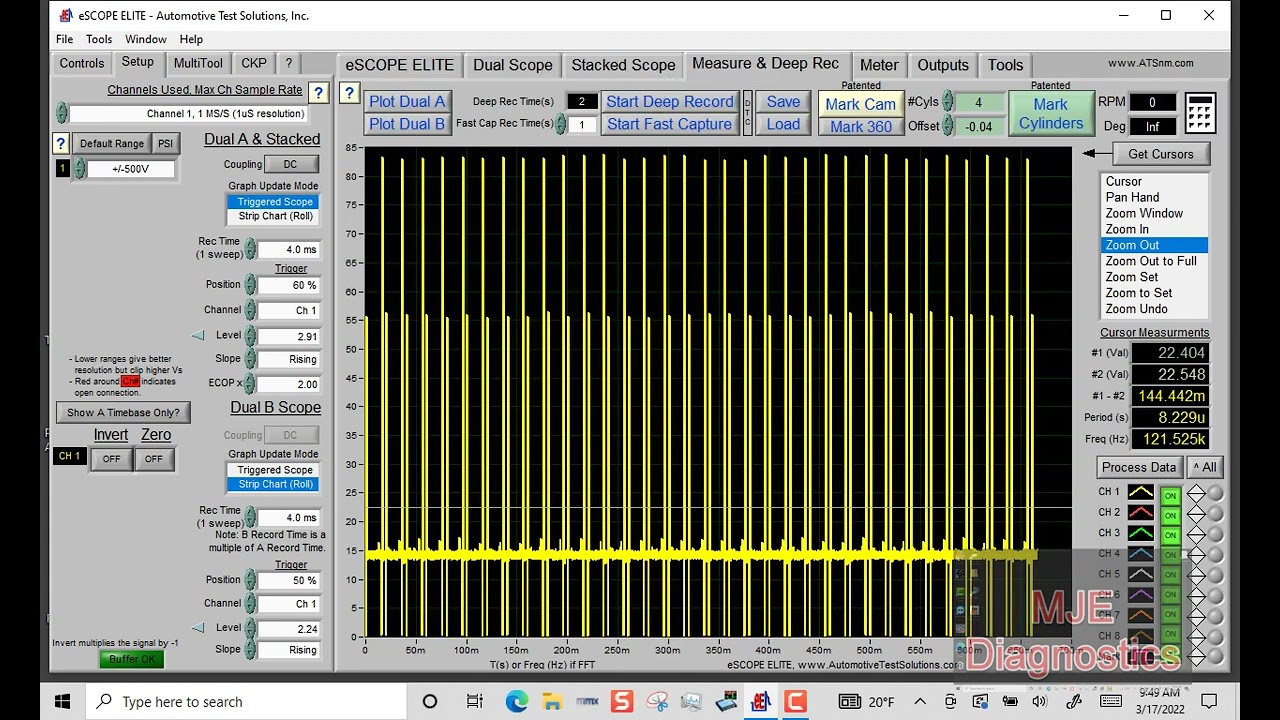Click Process Data button
The width and height of the screenshot is (1280, 720).
pos(1139,467)
